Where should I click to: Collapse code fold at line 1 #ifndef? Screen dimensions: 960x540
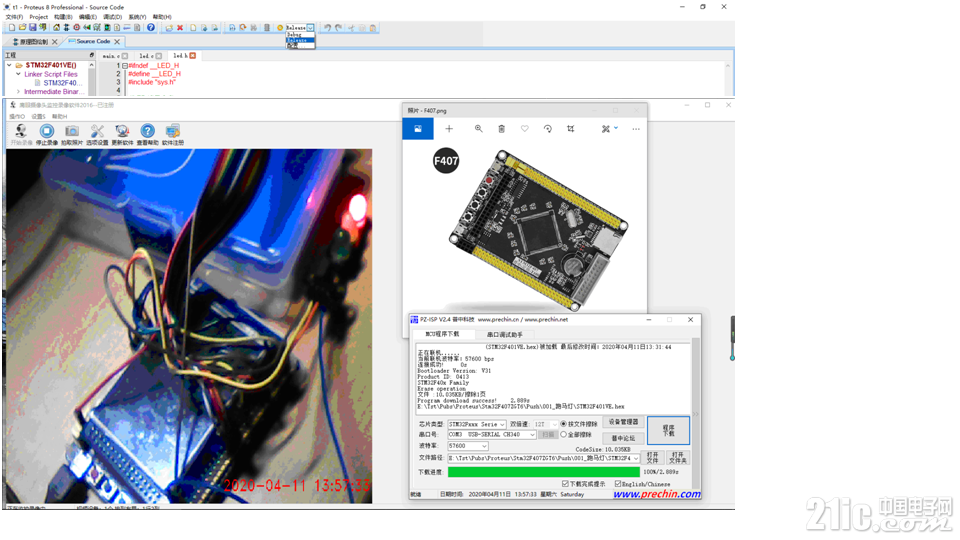tap(124, 66)
